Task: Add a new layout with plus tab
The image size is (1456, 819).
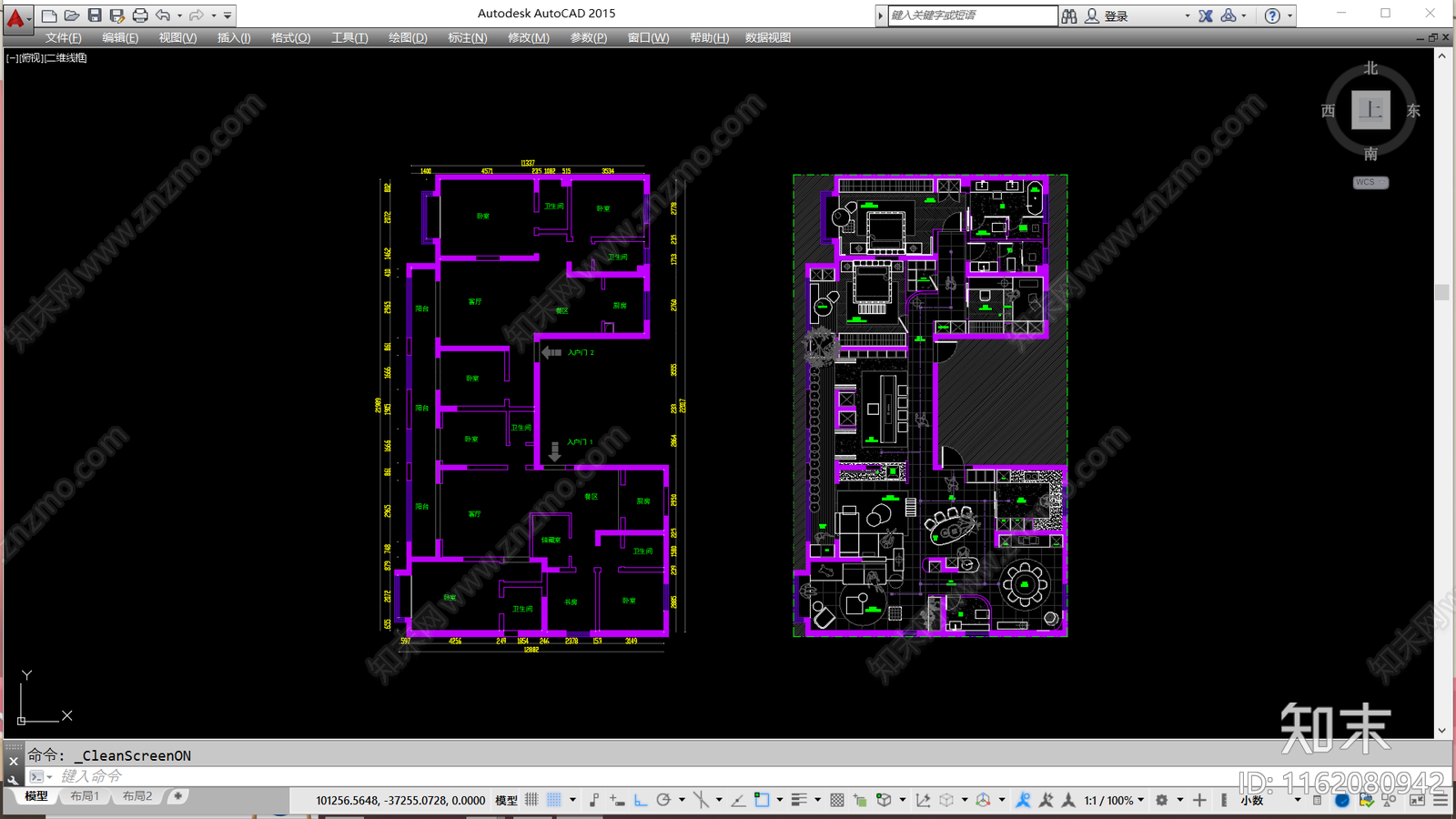Action: click(178, 796)
